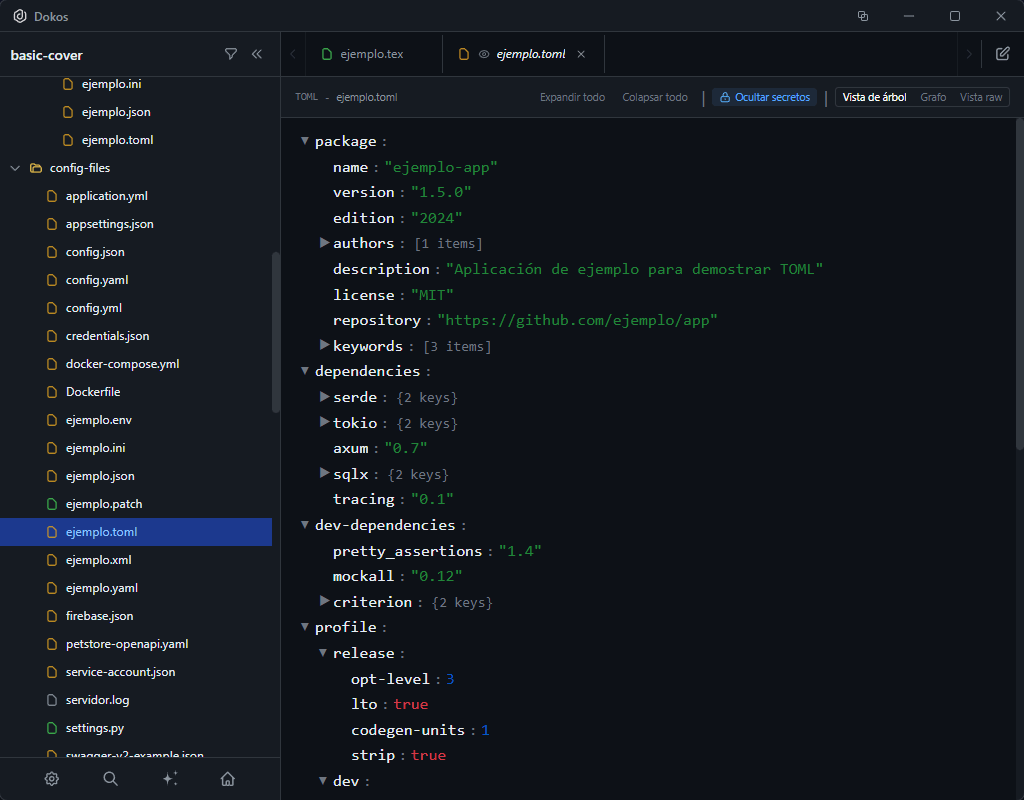
Task: Click Colapsar todo
Action: (x=655, y=98)
